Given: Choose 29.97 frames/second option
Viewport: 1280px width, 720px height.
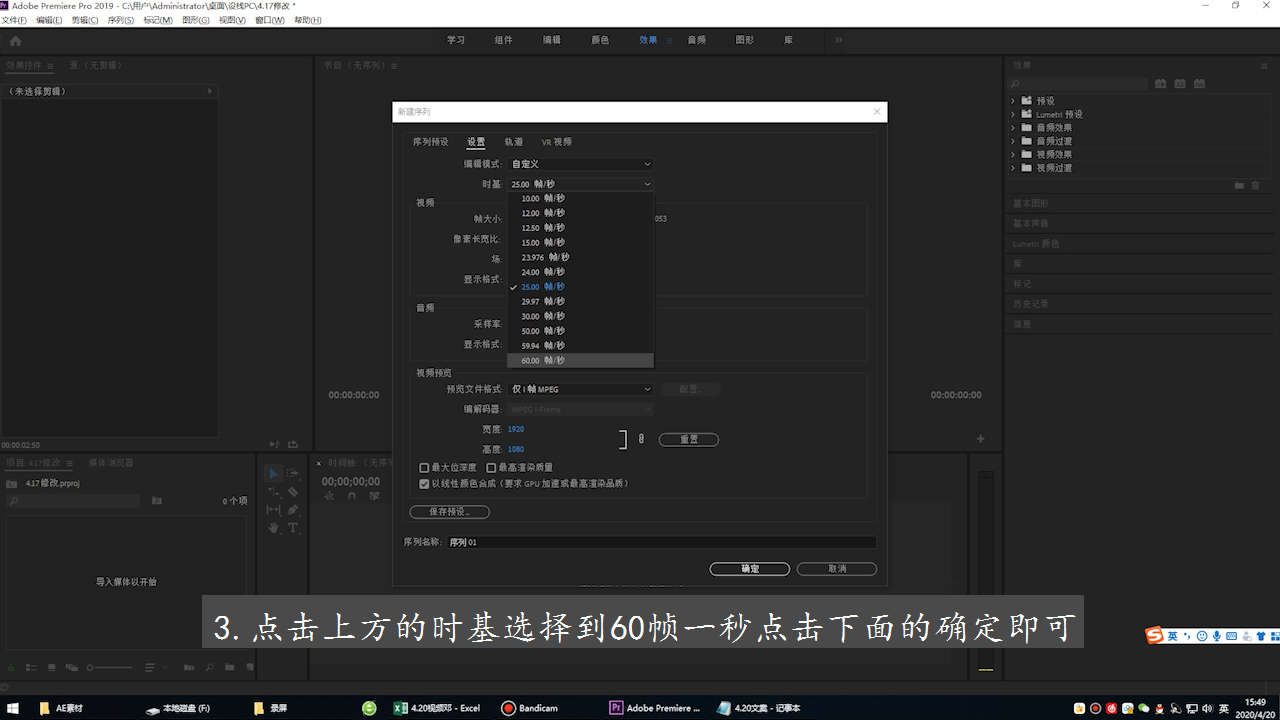Looking at the screenshot, I should point(581,301).
